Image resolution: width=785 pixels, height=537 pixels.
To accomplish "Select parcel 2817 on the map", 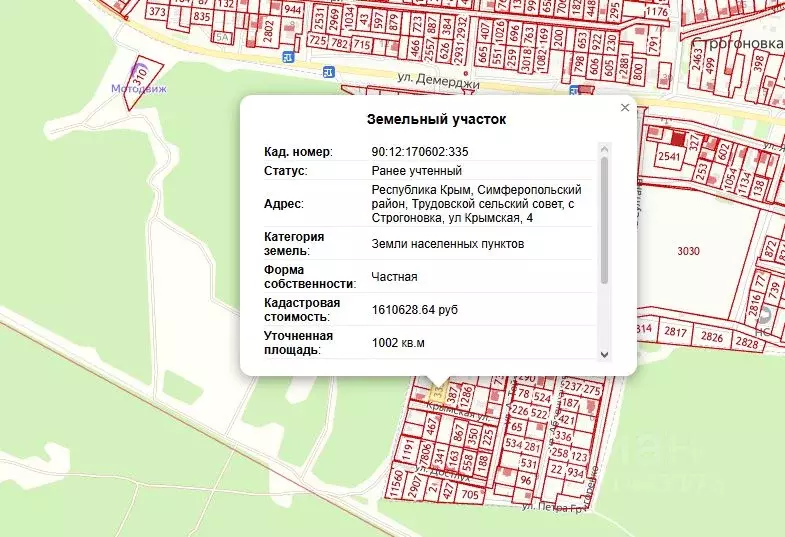I will click(675, 332).
